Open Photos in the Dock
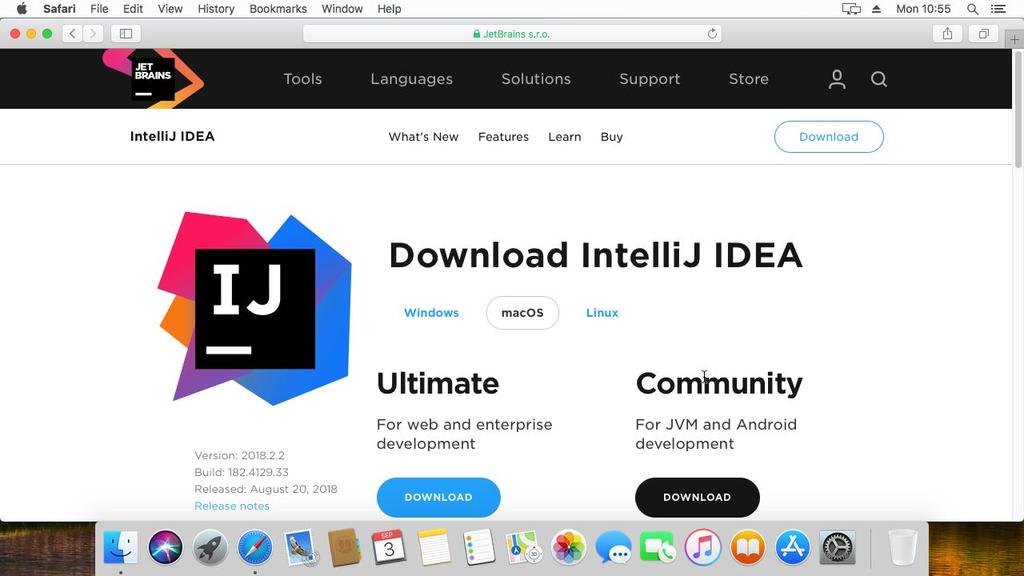The image size is (1024, 576). coord(569,547)
